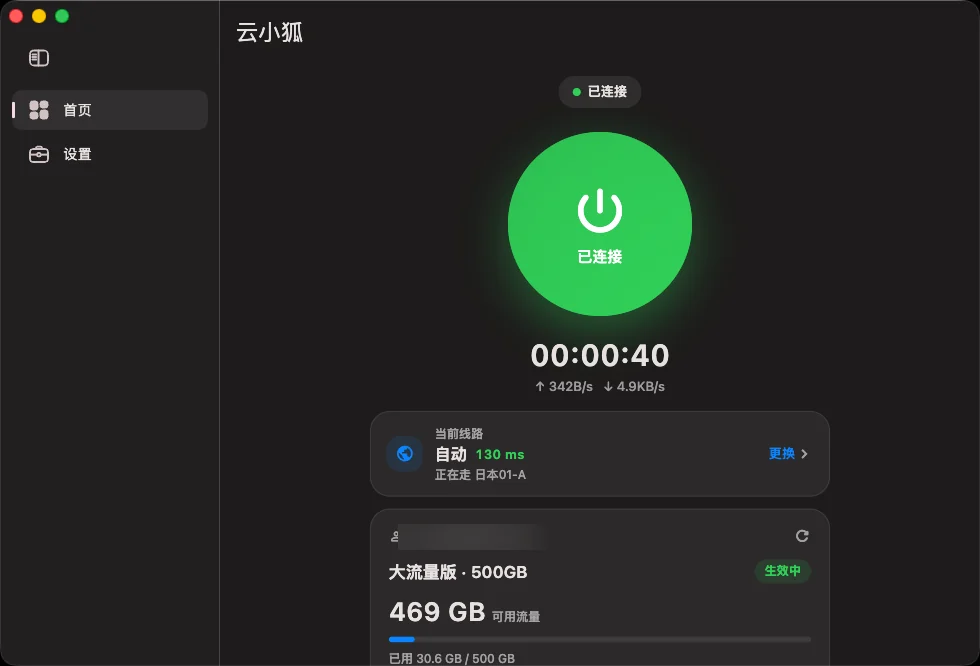The width and height of the screenshot is (980, 666).
Task: Click the 已连接 status pill at top
Action: pyautogui.click(x=599, y=92)
